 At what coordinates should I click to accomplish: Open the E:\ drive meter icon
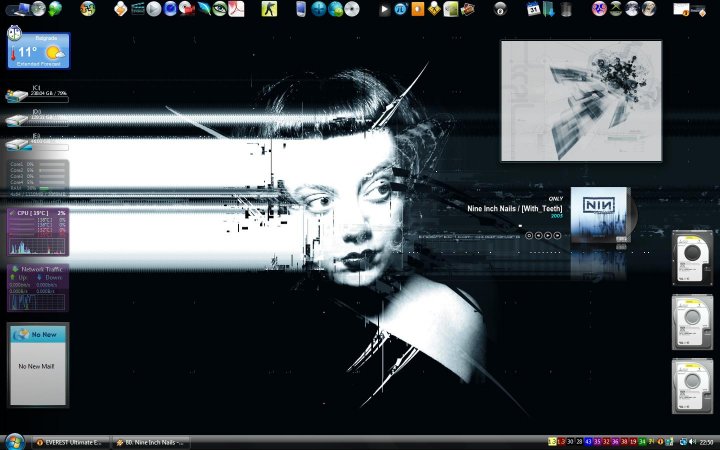click(17, 145)
